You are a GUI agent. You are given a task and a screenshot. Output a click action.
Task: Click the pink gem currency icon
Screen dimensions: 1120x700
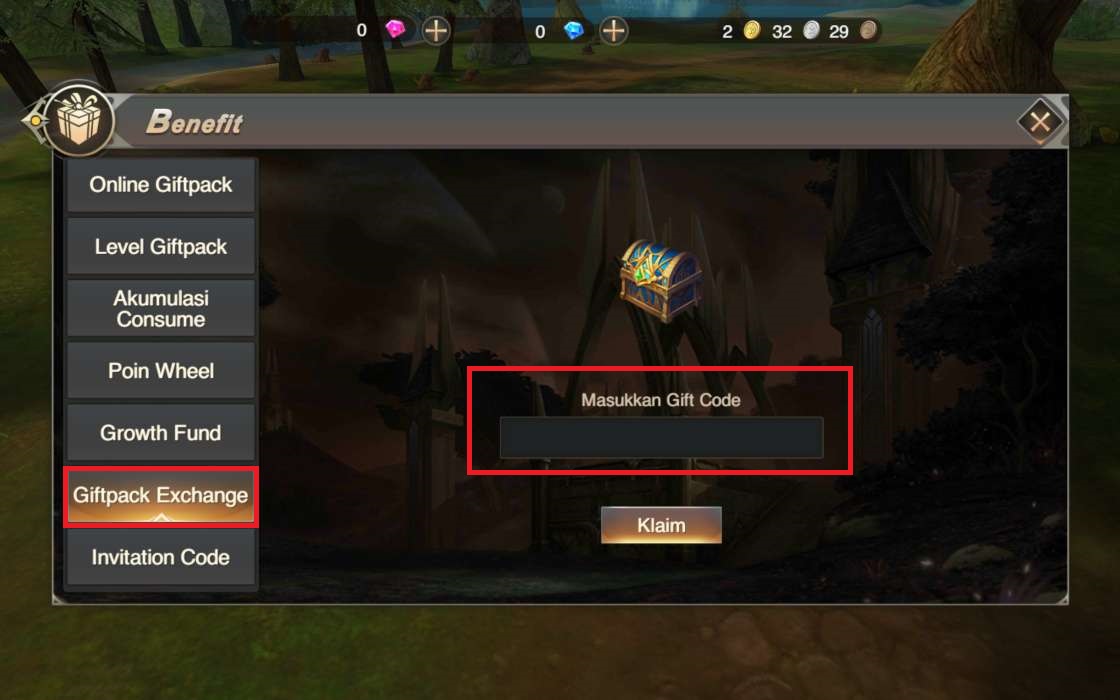tap(395, 29)
